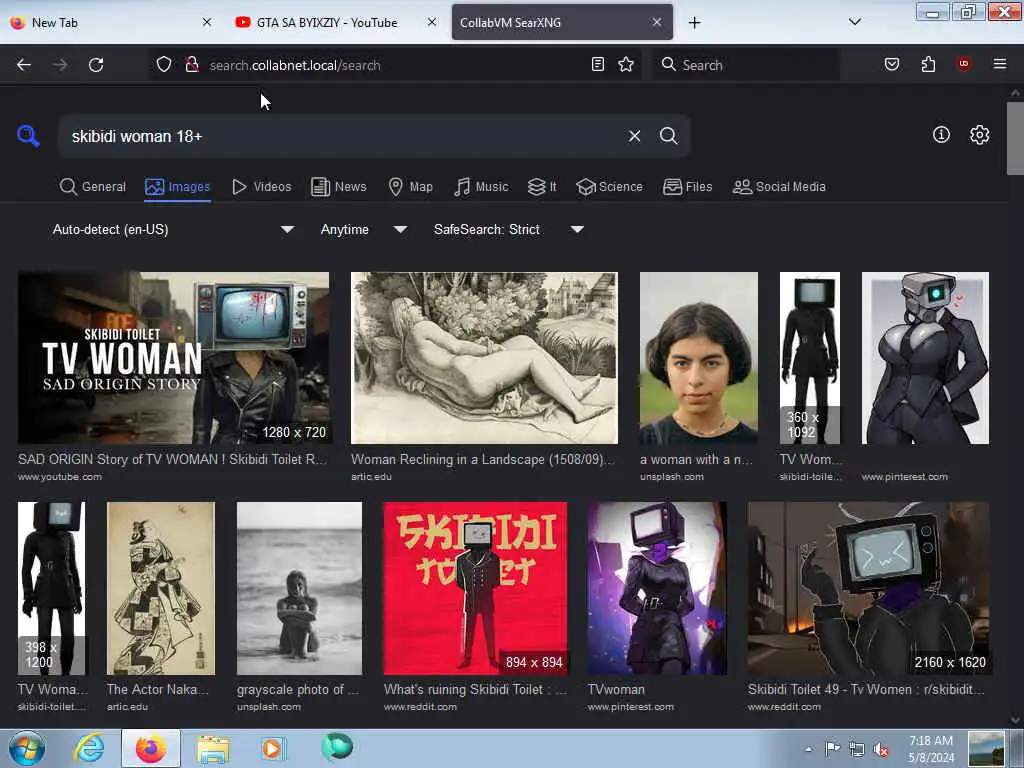1024x768 pixels.
Task: Expand the SafeSearch: Strict dropdown
Action: click(x=509, y=229)
